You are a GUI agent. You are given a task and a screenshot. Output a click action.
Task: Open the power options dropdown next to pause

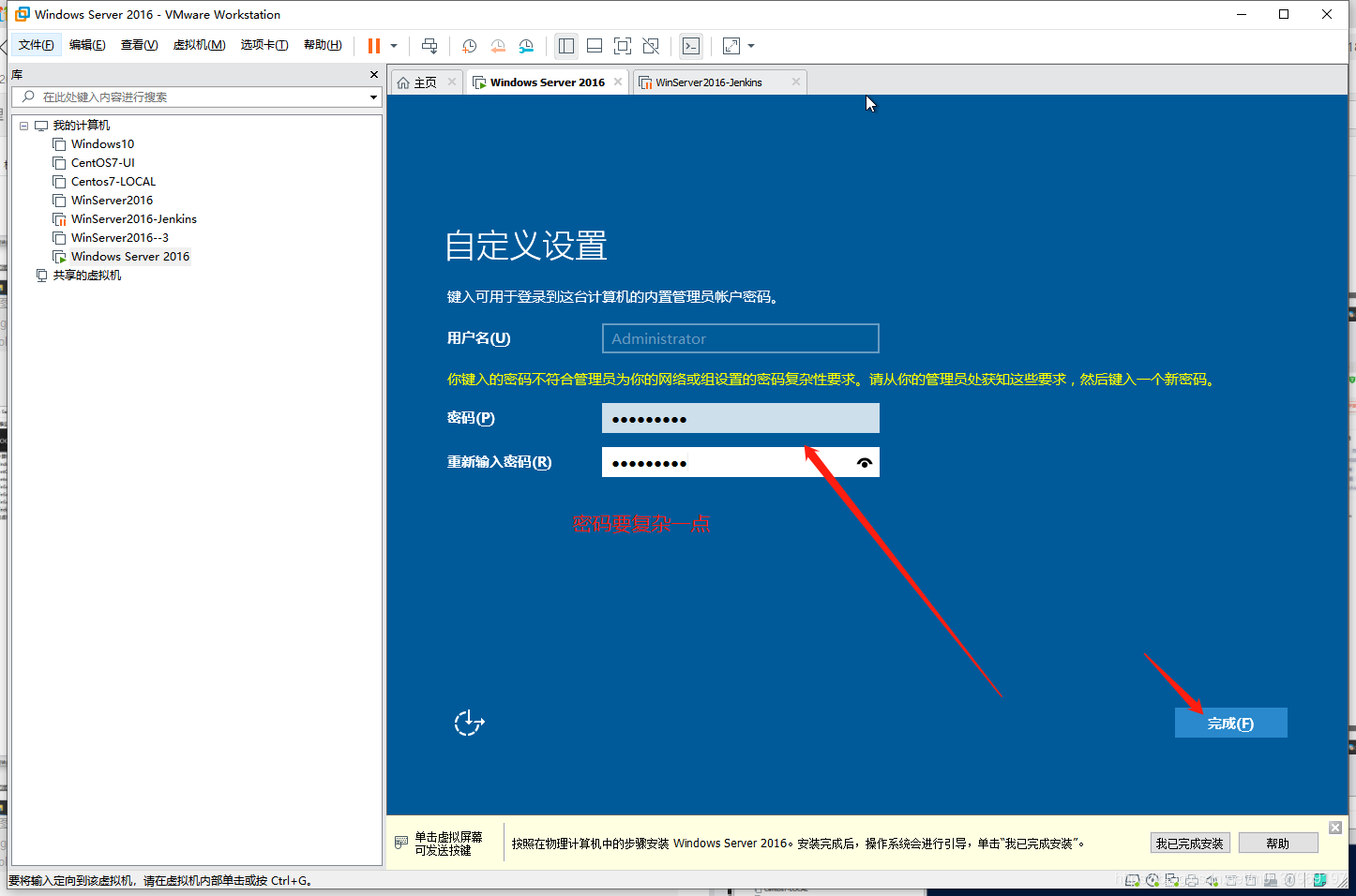pyautogui.click(x=394, y=46)
